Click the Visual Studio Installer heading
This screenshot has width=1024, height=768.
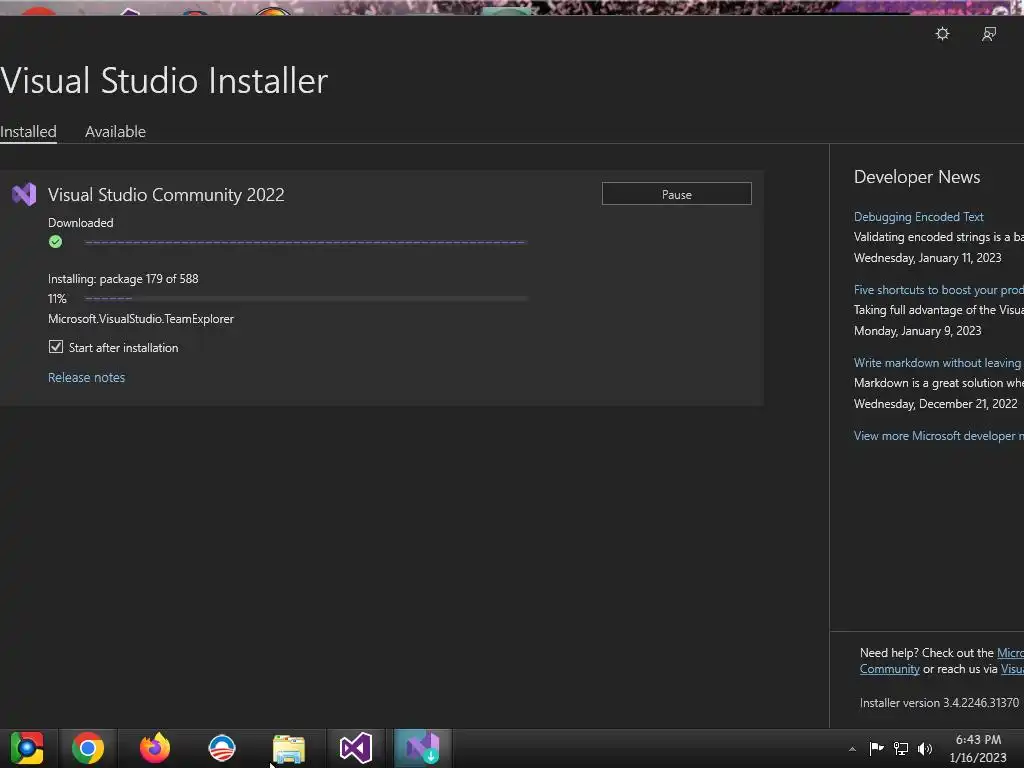tap(164, 80)
